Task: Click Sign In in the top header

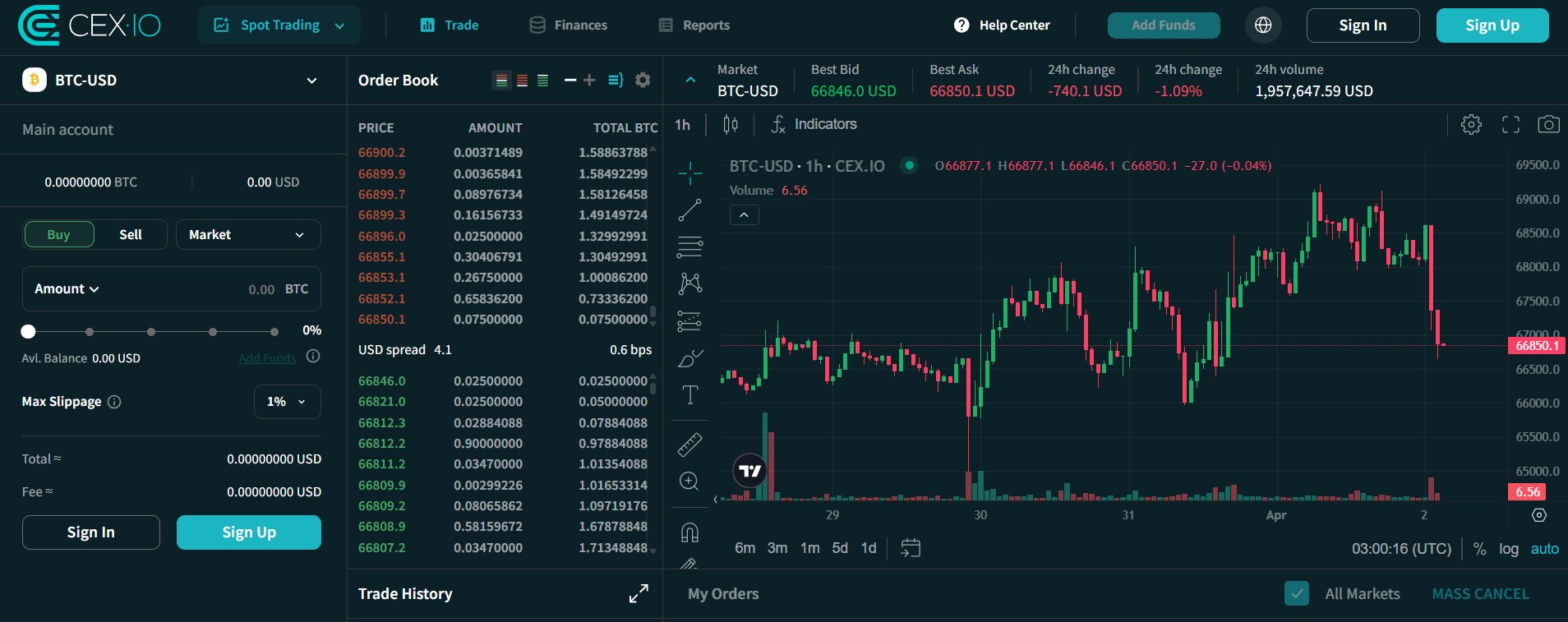Action: click(1363, 25)
